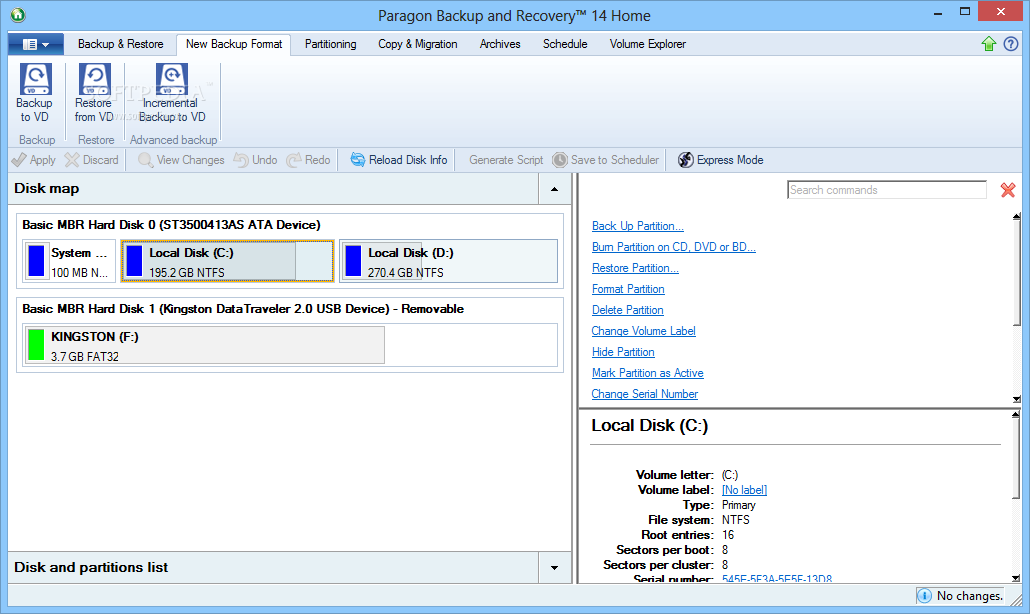Click properties panel scrollbar down arrow
This screenshot has height=614, width=1030.
coord(1016,579)
